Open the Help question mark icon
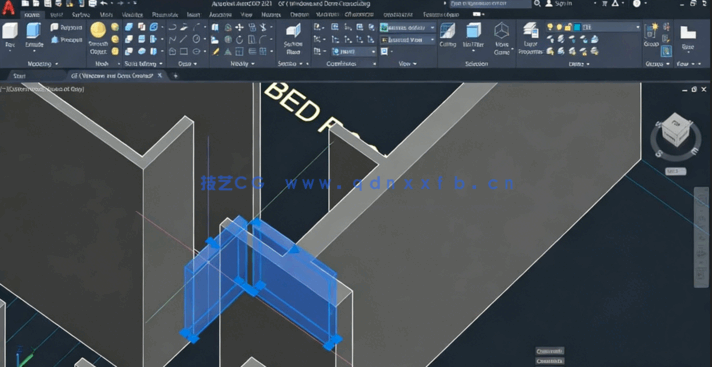 [637, 4]
